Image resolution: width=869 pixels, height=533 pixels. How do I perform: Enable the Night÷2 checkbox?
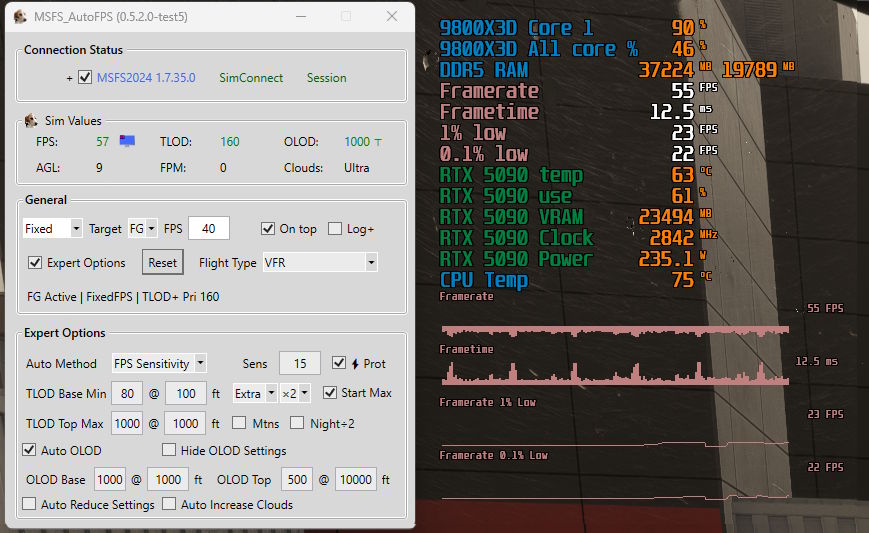[x=297, y=423]
